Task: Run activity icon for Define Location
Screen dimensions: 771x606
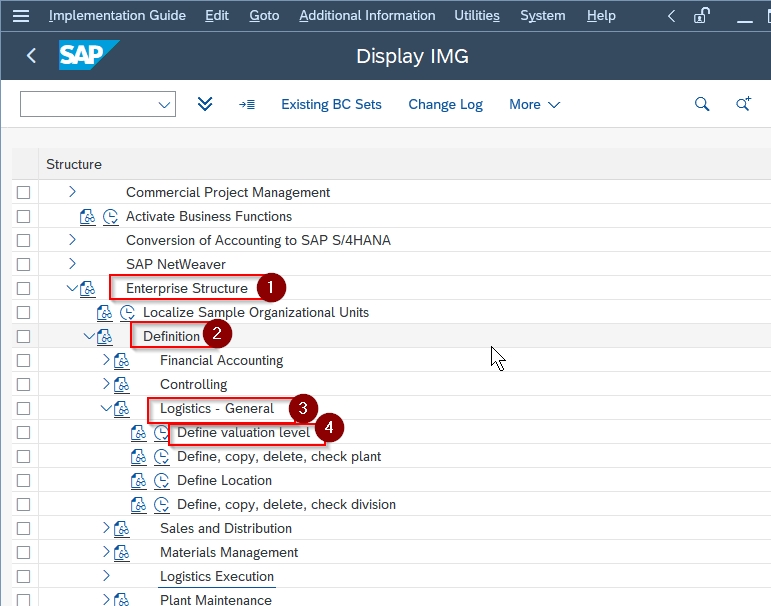Action: tap(162, 481)
